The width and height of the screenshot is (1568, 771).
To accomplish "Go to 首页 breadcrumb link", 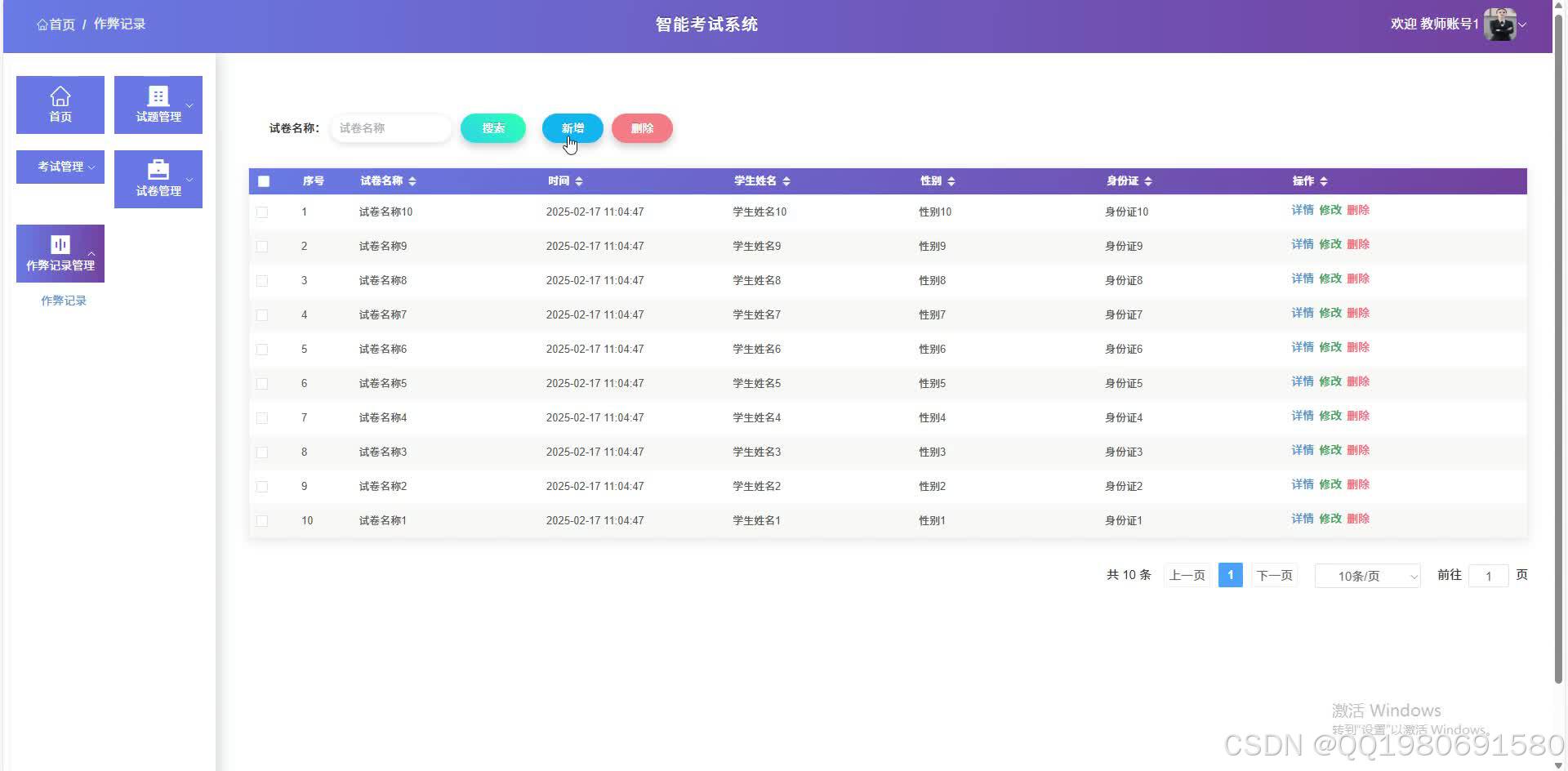I will [56, 25].
